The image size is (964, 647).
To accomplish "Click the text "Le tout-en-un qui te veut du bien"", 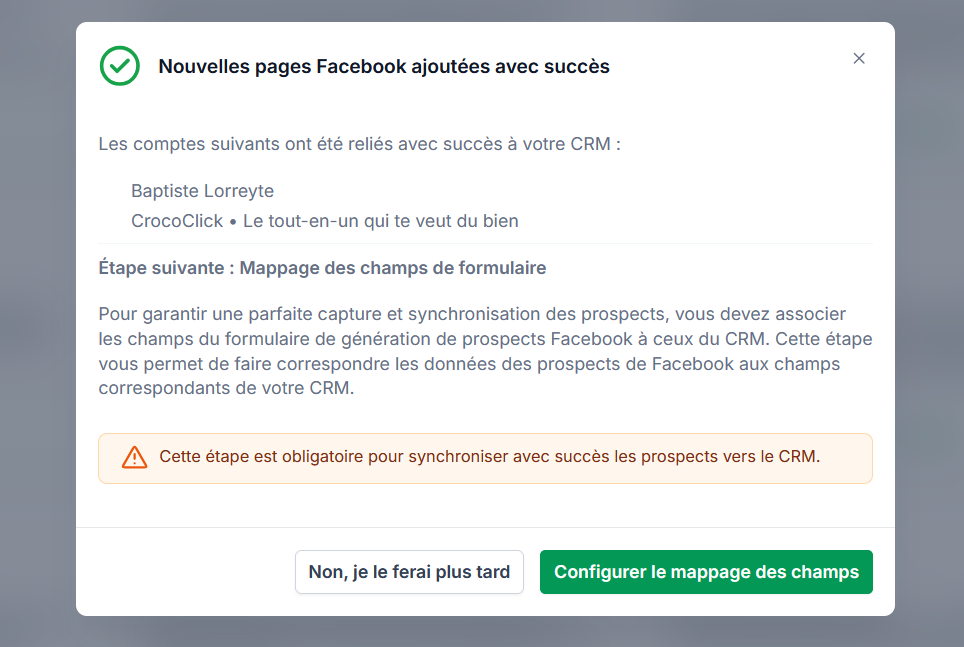I will coord(381,221).
